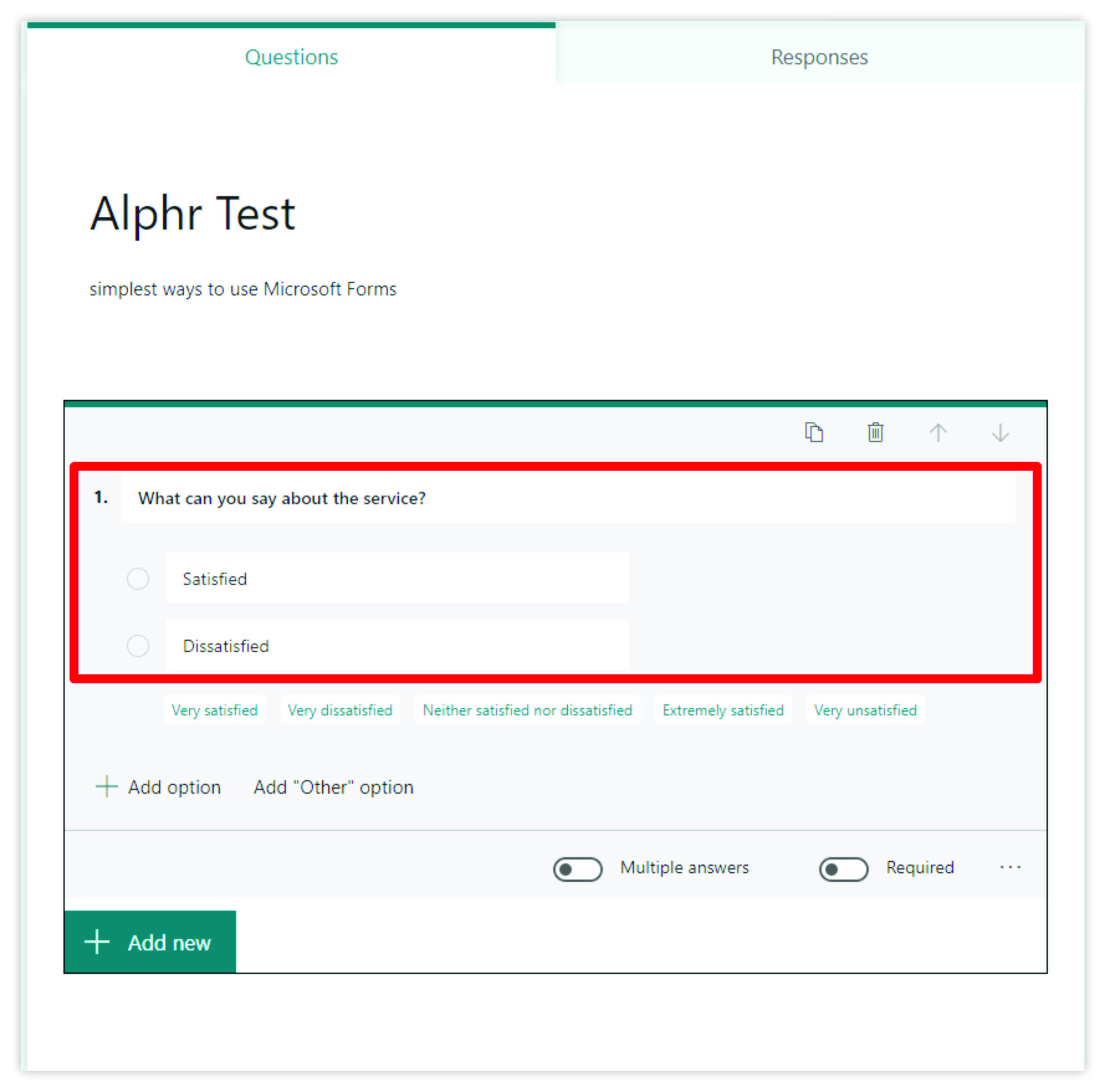Image resolution: width=1106 pixels, height=1092 pixels.
Task: Click the plus icon beside Add option
Action: click(x=106, y=786)
